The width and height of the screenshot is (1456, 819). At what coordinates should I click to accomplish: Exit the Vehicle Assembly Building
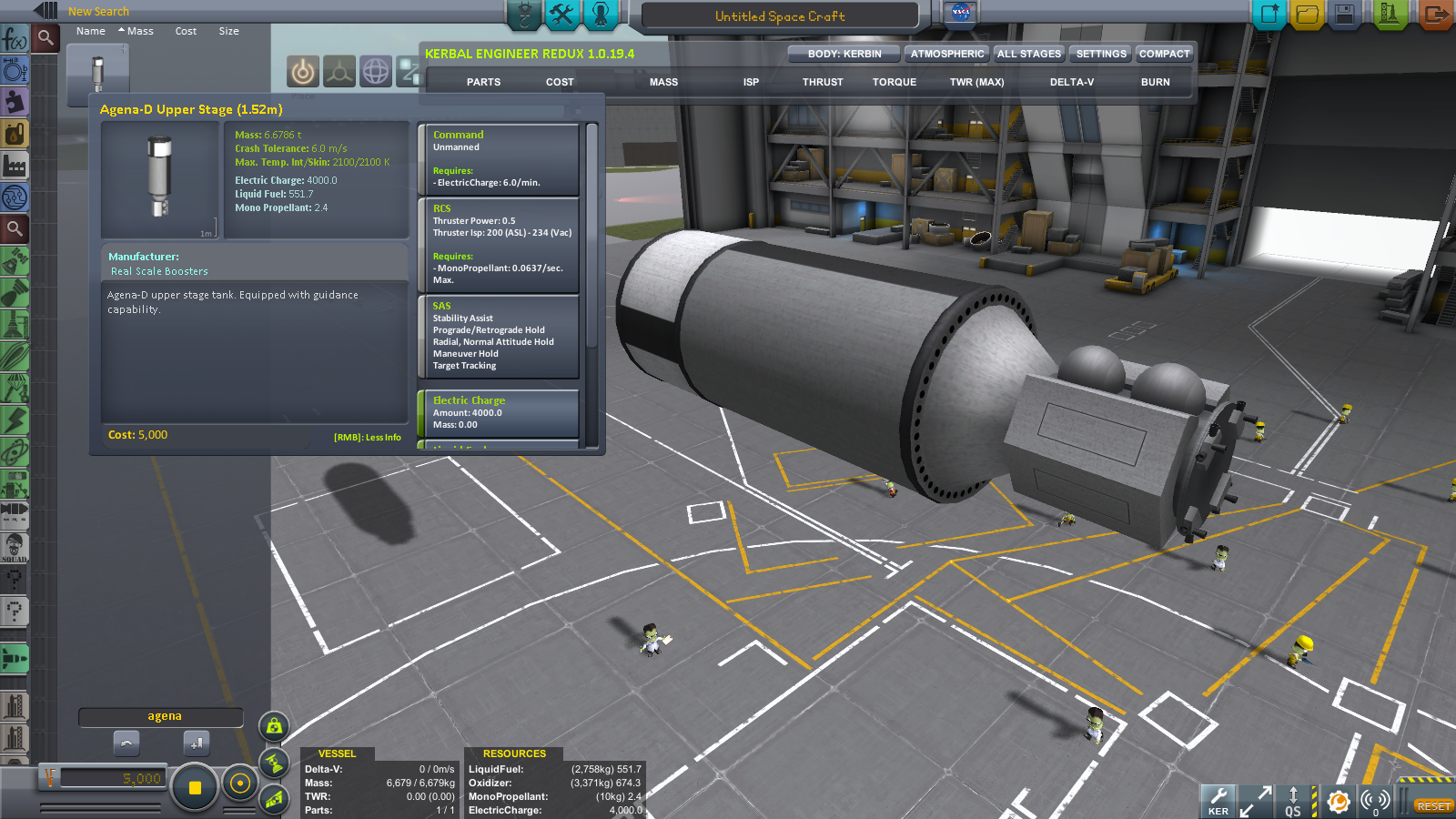1436,15
